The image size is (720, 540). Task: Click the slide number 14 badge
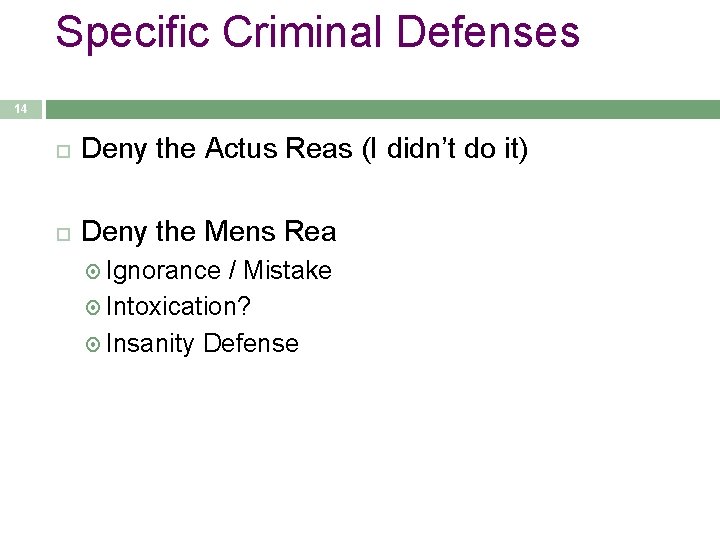pyautogui.click(x=21, y=109)
